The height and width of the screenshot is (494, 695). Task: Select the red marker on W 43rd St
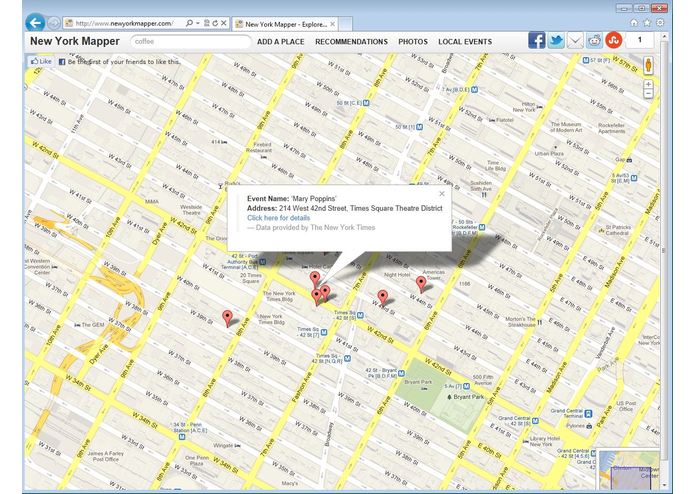383,299
